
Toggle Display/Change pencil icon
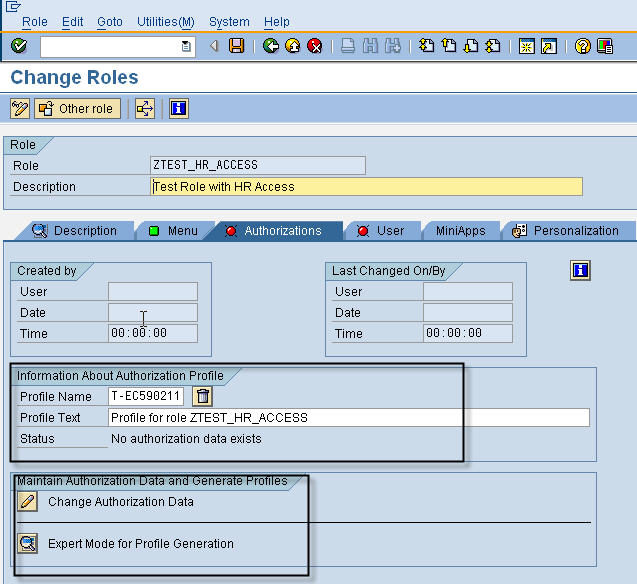(x=20, y=108)
